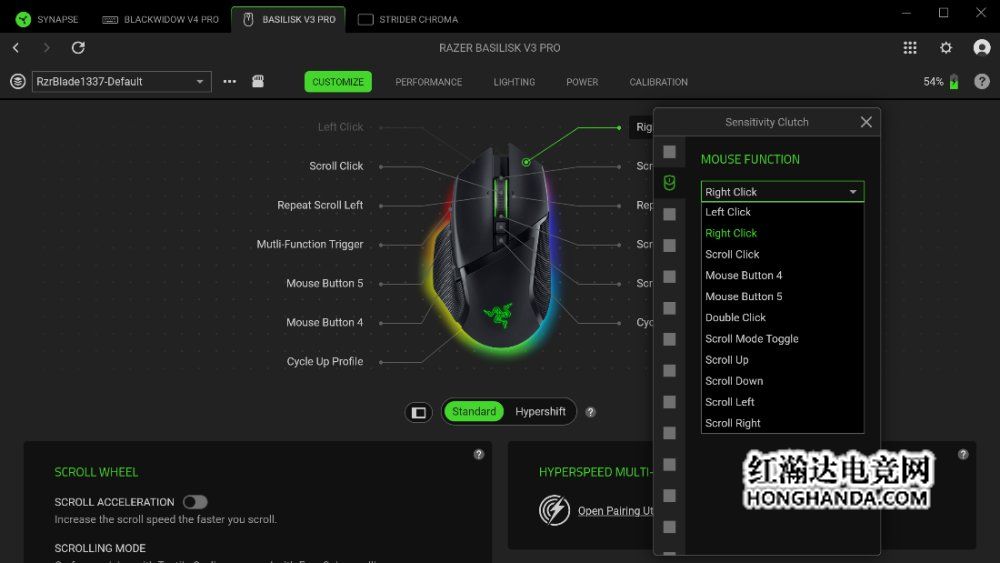Screen dimensions: 1000x563
Task: Select Double Click option
Action: 783,317
